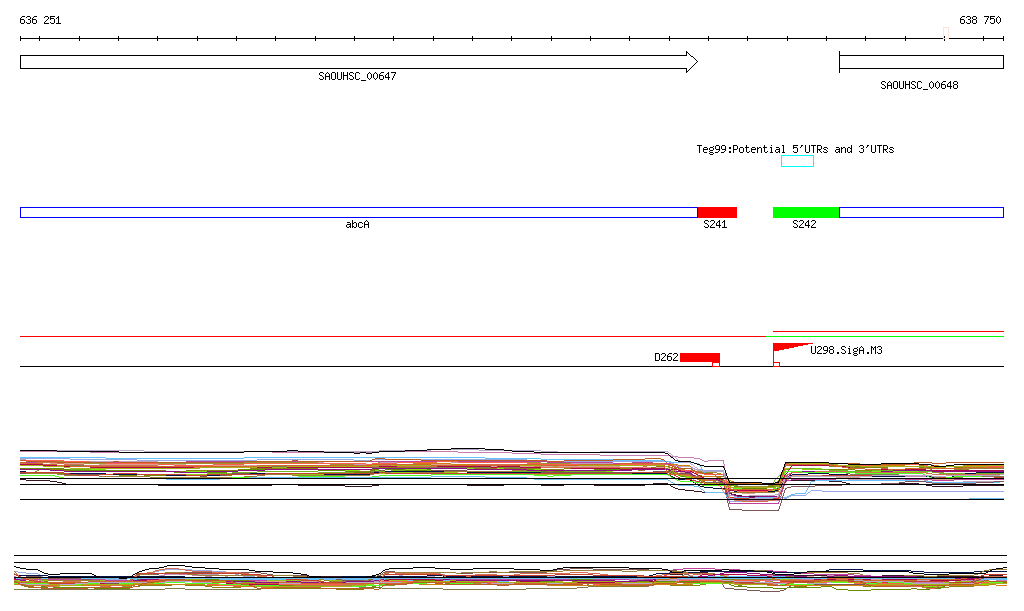Click the end coordinate 638 750
The height and width of the screenshot is (611, 1024).
coord(979,20)
